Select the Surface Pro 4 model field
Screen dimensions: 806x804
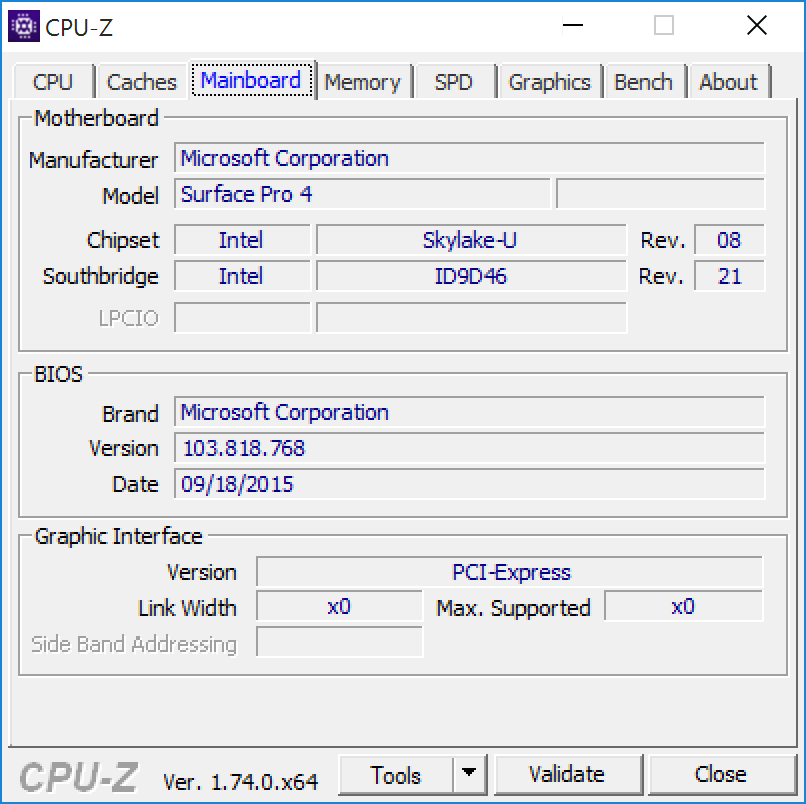(362, 194)
